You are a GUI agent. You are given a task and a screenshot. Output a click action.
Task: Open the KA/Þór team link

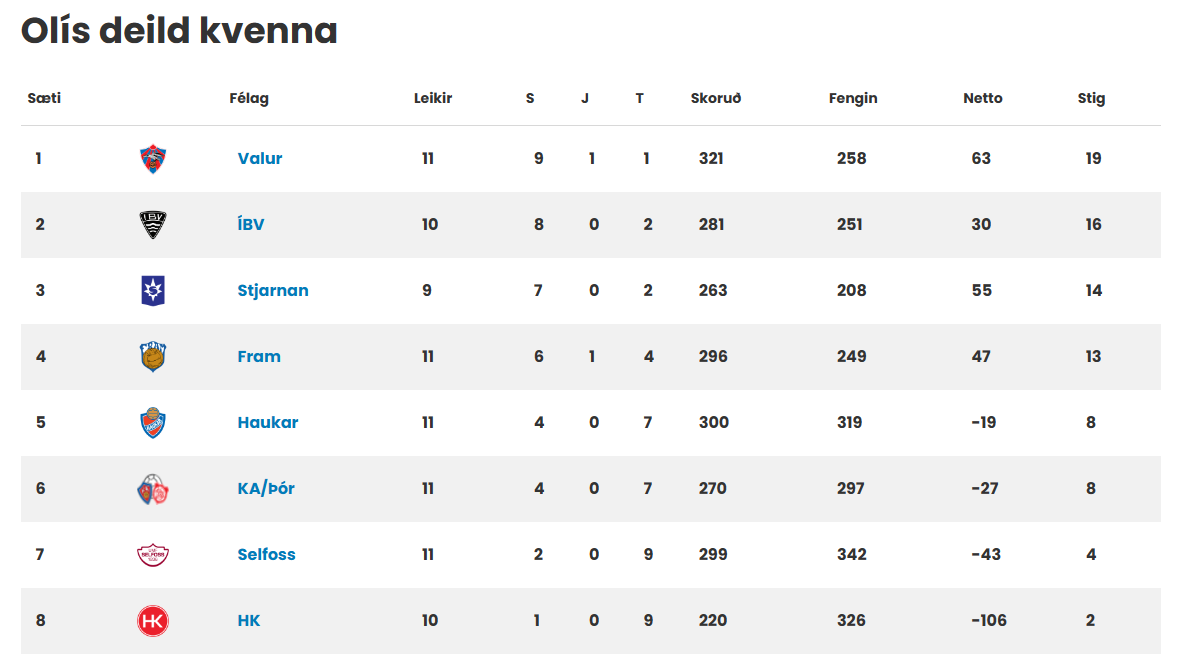pos(266,488)
